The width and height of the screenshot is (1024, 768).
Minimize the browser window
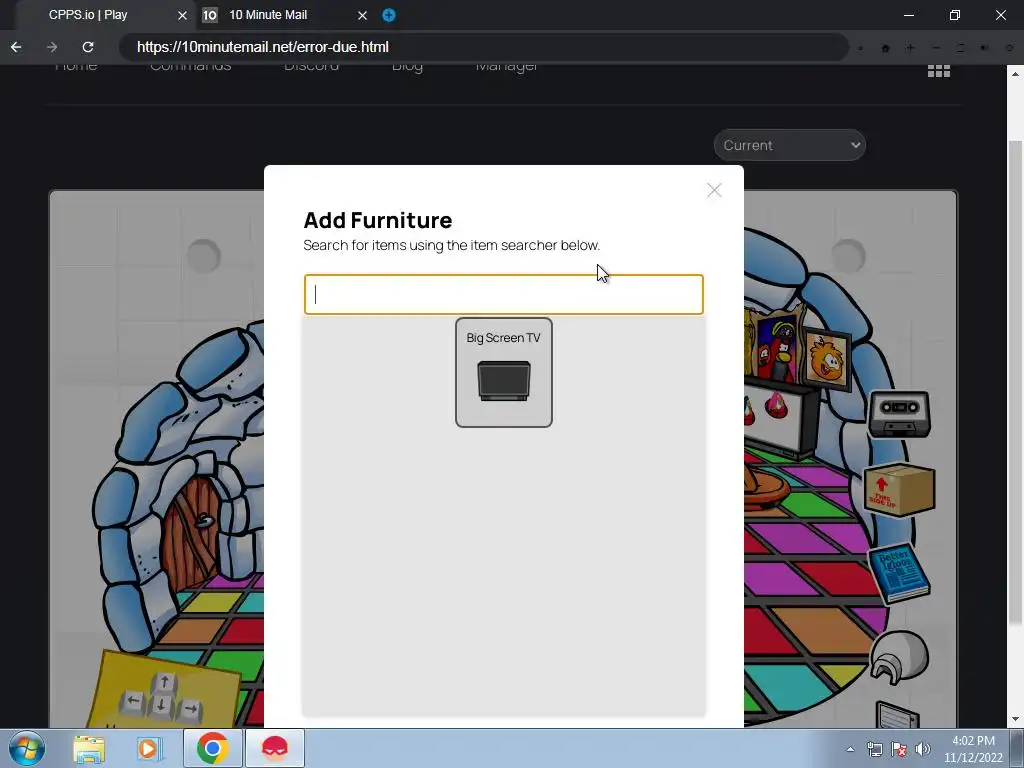point(908,15)
